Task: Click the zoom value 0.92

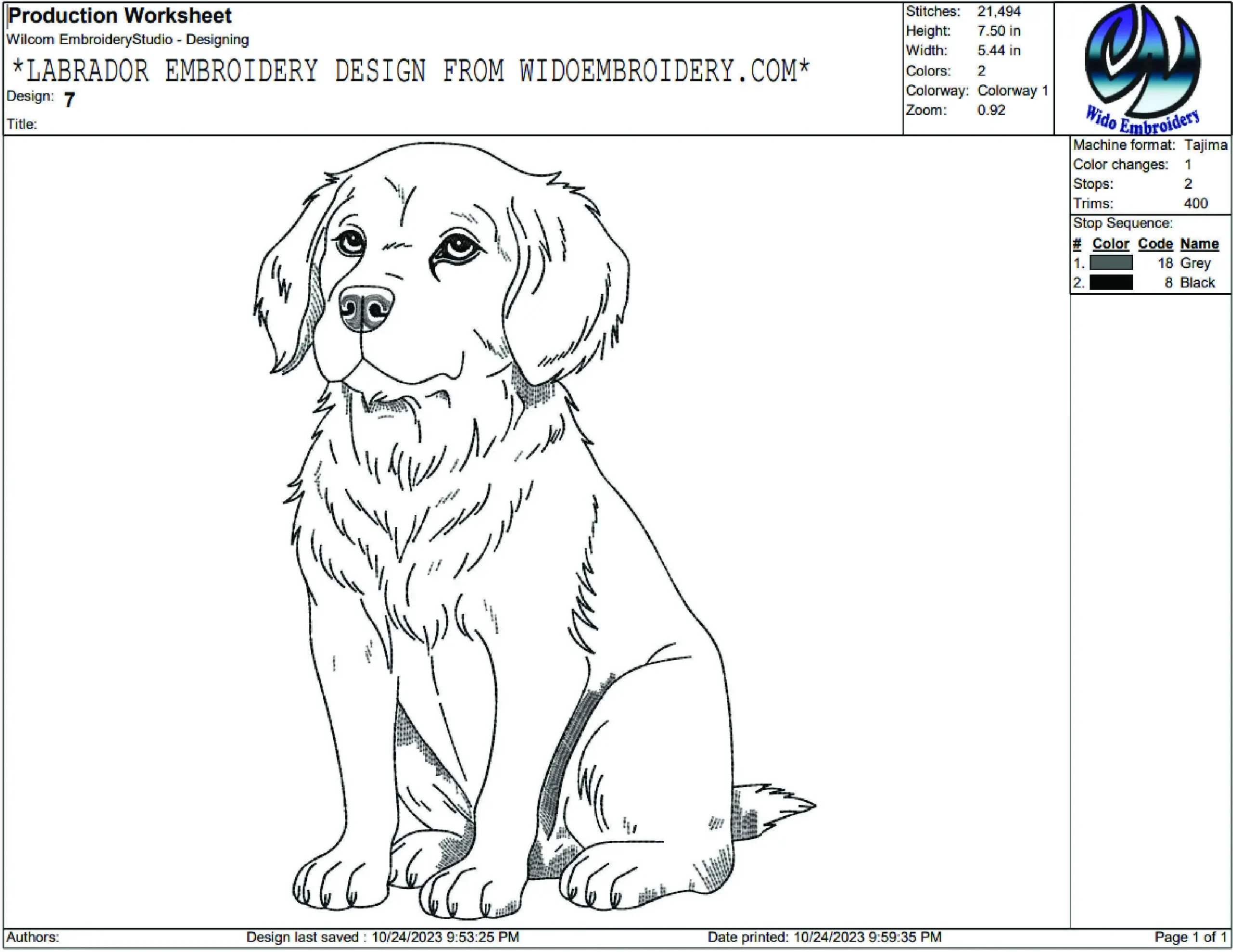Action: [x=991, y=110]
